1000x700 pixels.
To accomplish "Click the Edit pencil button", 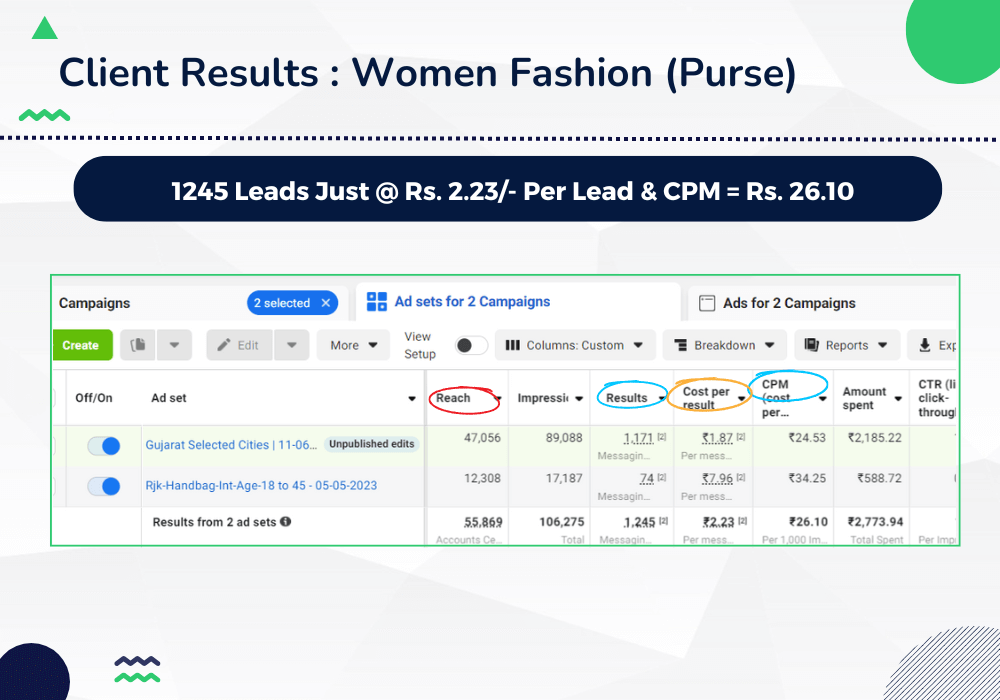I will tap(238, 345).
